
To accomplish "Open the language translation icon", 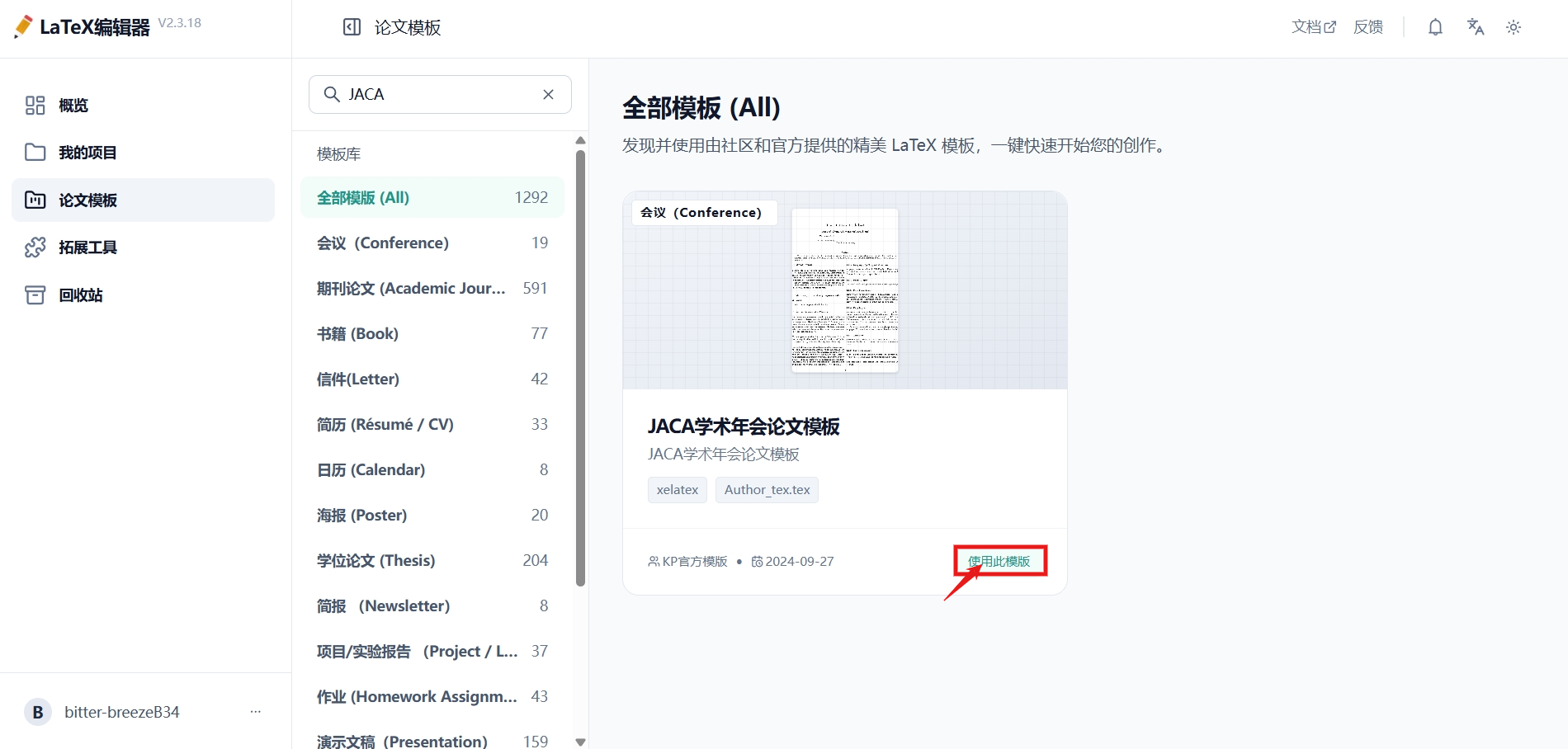I will coord(1476,27).
